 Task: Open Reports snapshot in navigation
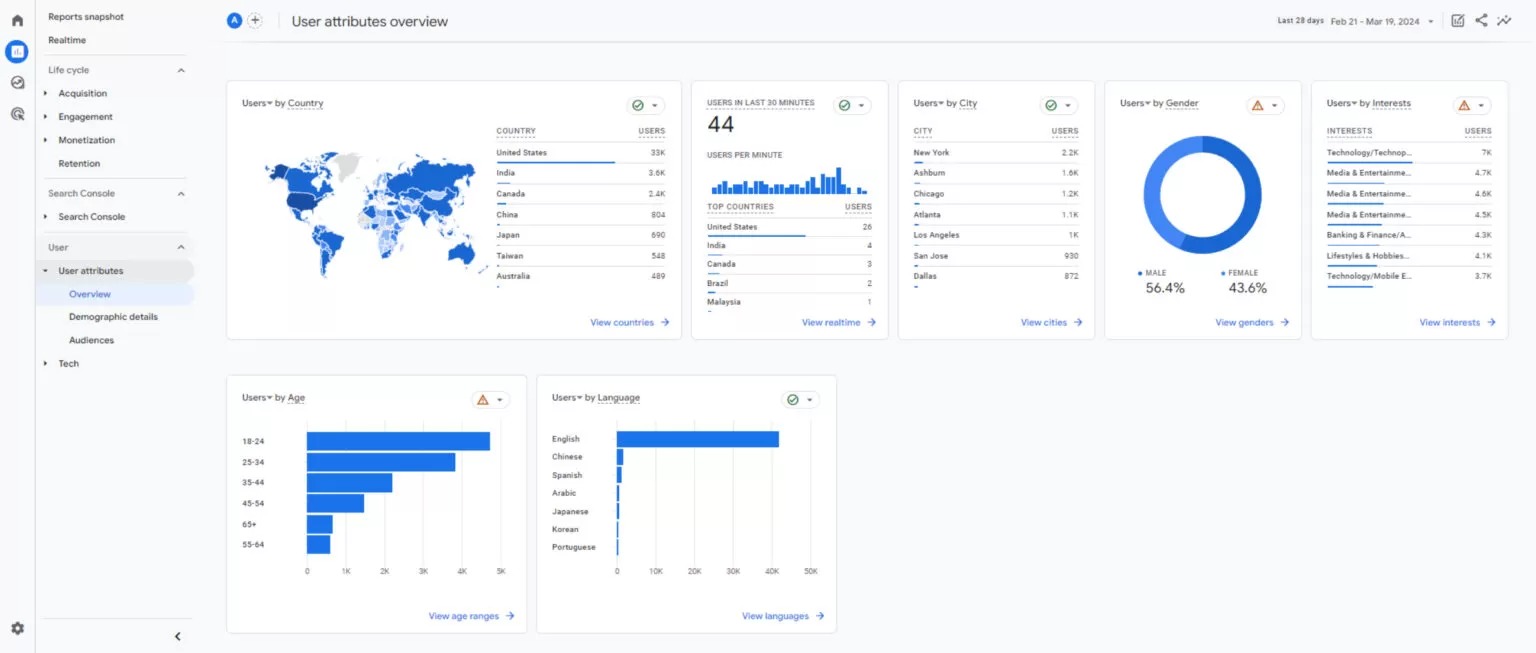tap(86, 17)
